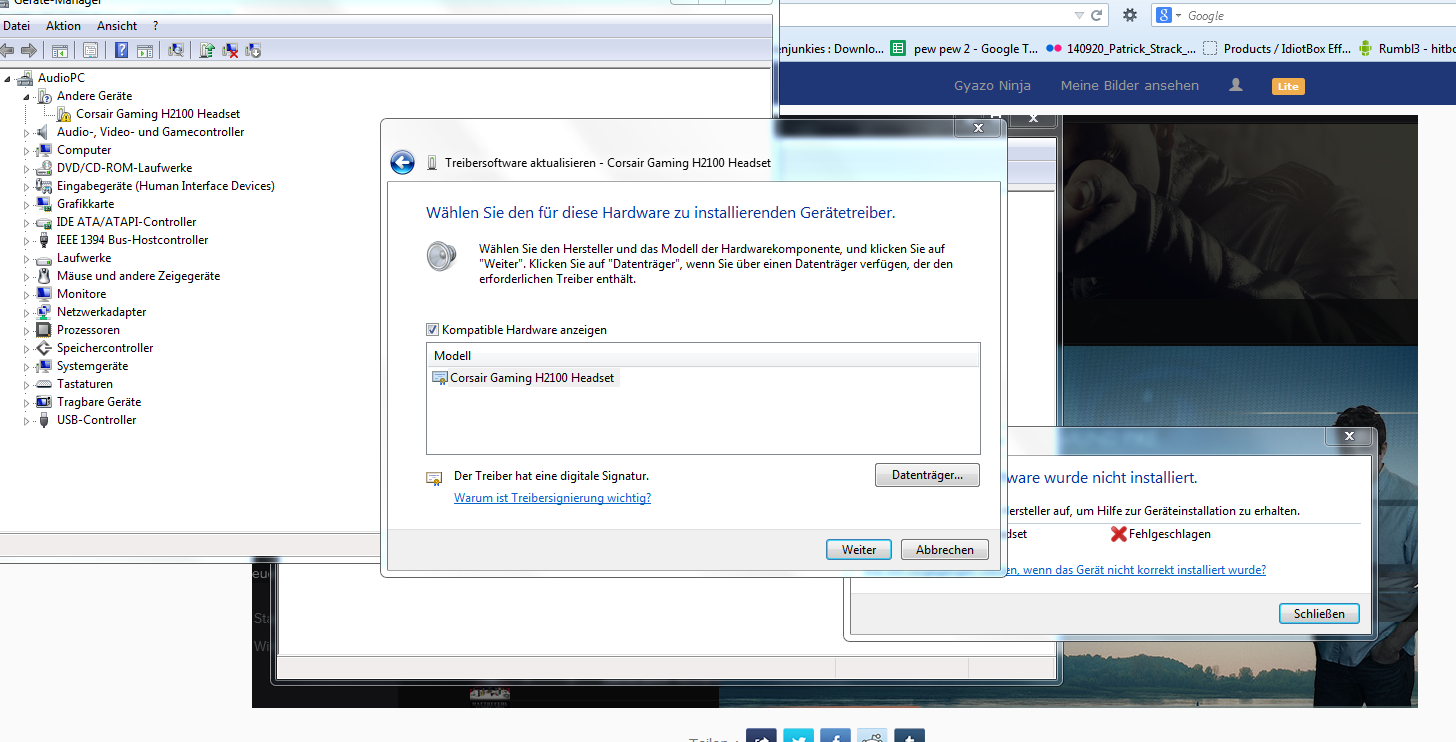
Task: Click Meine Bilder ansehen link
Action: [x=1130, y=85]
